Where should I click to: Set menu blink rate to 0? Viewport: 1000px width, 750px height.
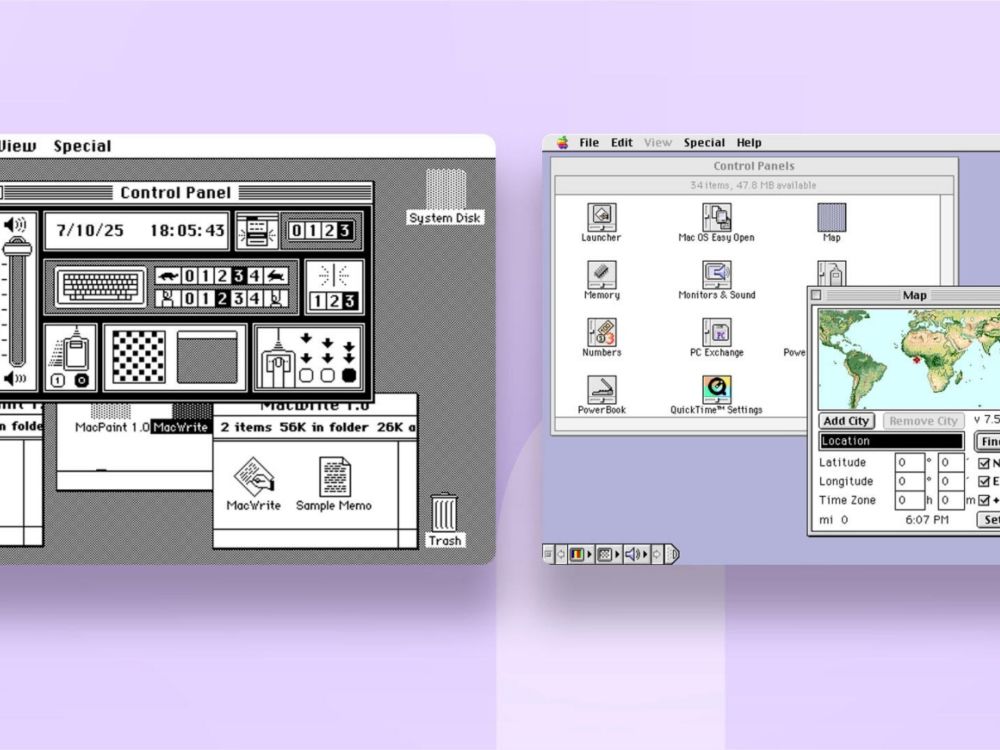coord(296,231)
